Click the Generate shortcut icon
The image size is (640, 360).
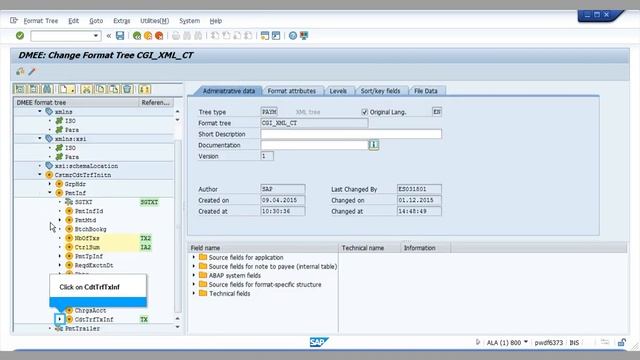(276, 36)
